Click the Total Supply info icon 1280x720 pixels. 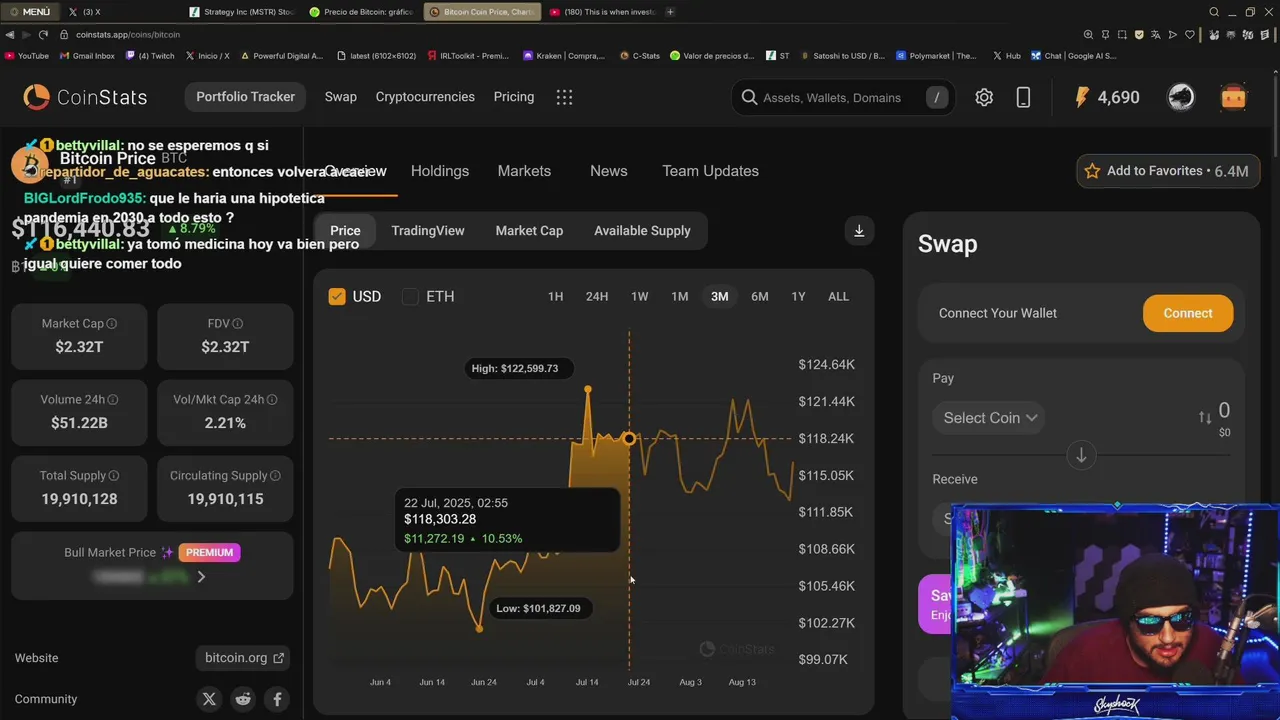point(114,476)
